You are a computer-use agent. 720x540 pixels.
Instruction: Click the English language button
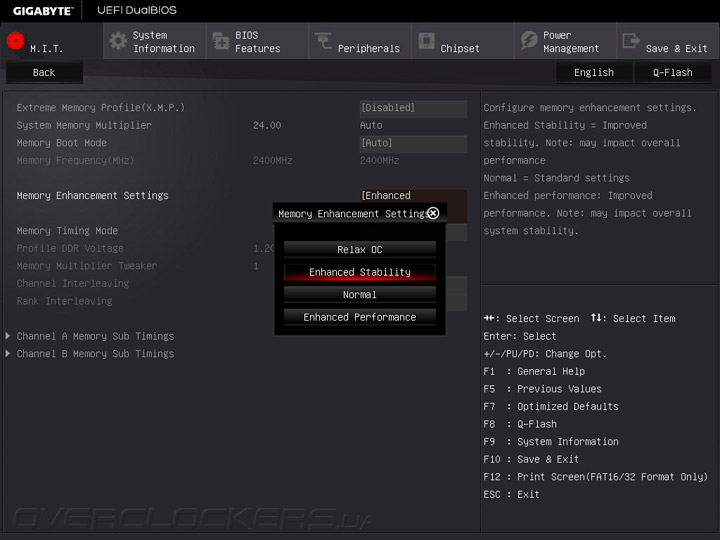pos(594,73)
